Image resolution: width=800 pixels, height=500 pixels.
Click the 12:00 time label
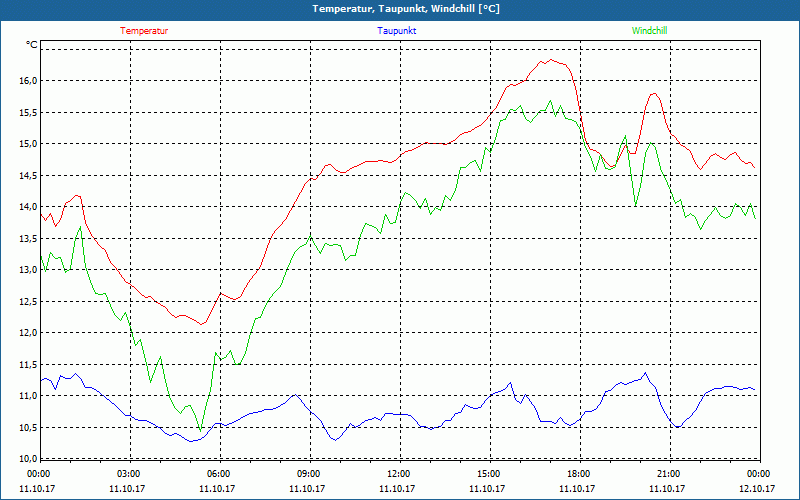(x=397, y=474)
